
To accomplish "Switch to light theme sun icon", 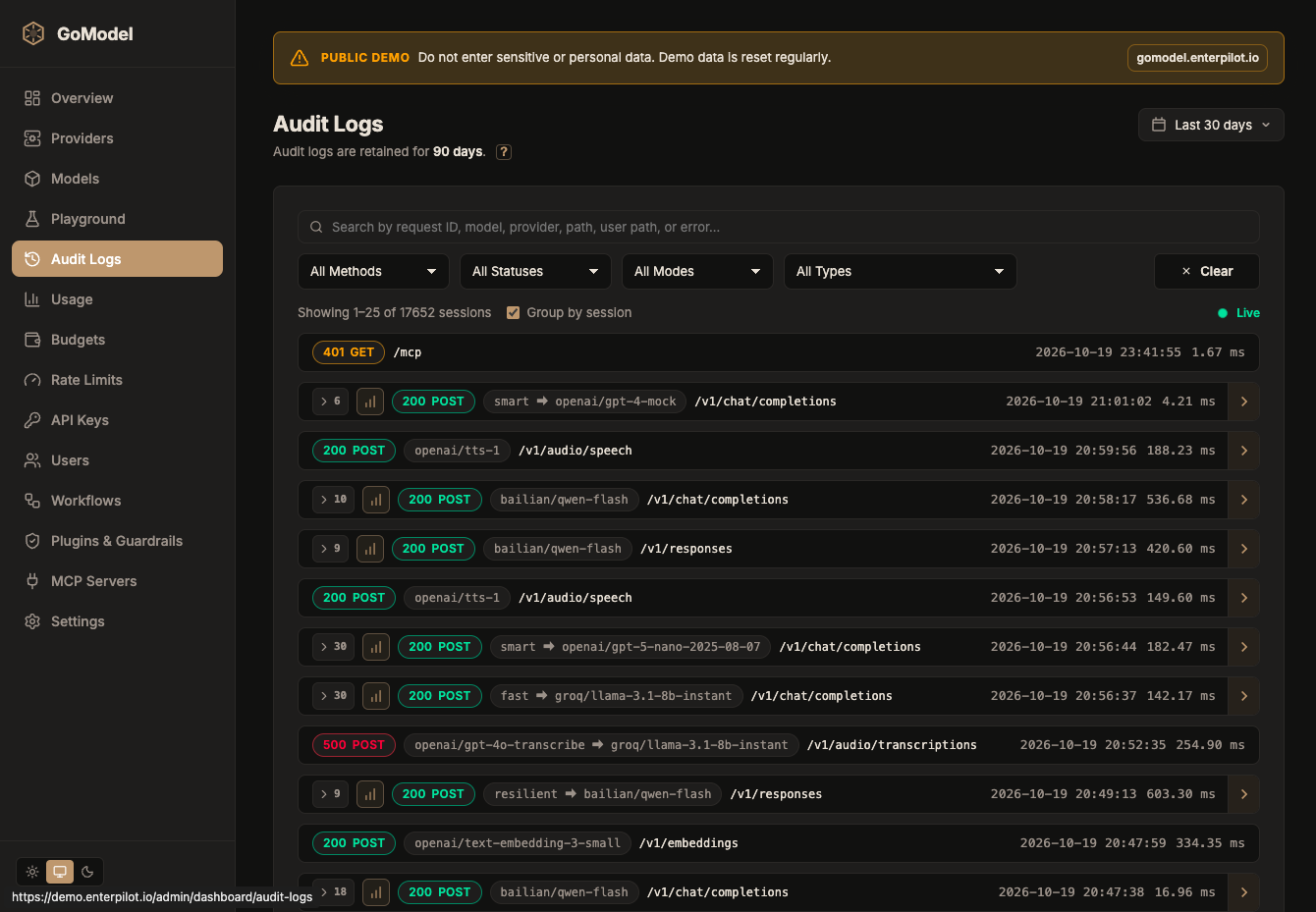I will point(32,872).
